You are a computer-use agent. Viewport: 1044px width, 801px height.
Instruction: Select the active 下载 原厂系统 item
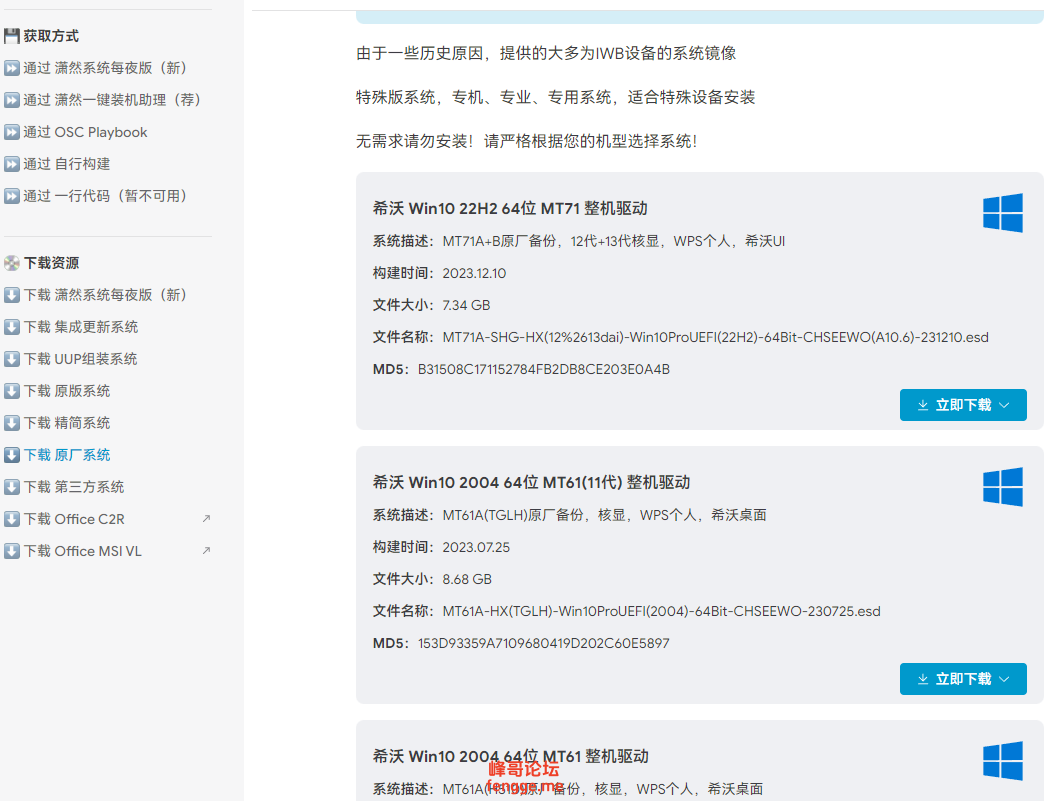(67, 455)
